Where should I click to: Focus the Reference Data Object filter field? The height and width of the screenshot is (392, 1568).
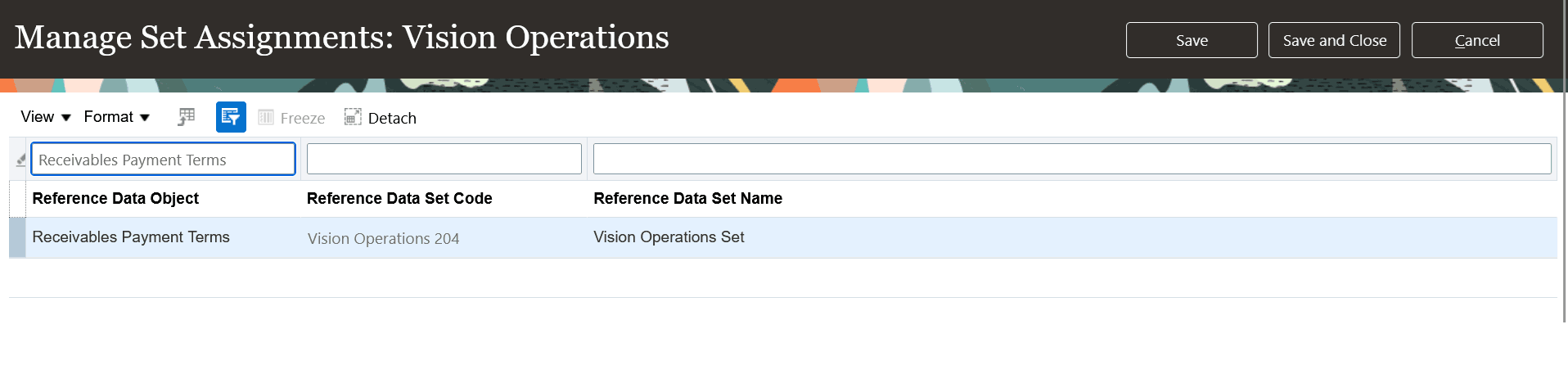pos(163,160)
